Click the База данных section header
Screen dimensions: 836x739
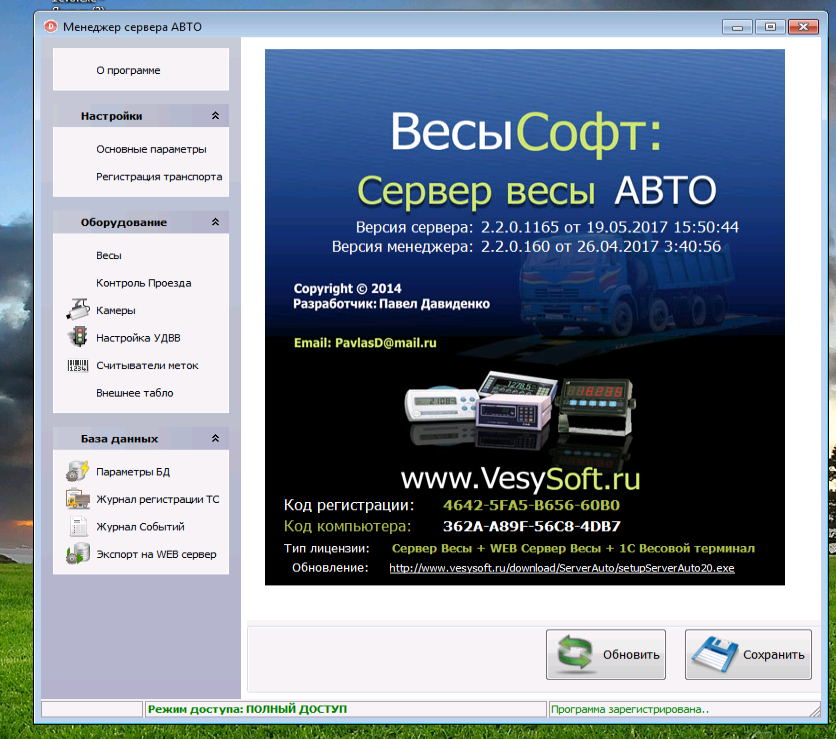[x=141, y=438]
